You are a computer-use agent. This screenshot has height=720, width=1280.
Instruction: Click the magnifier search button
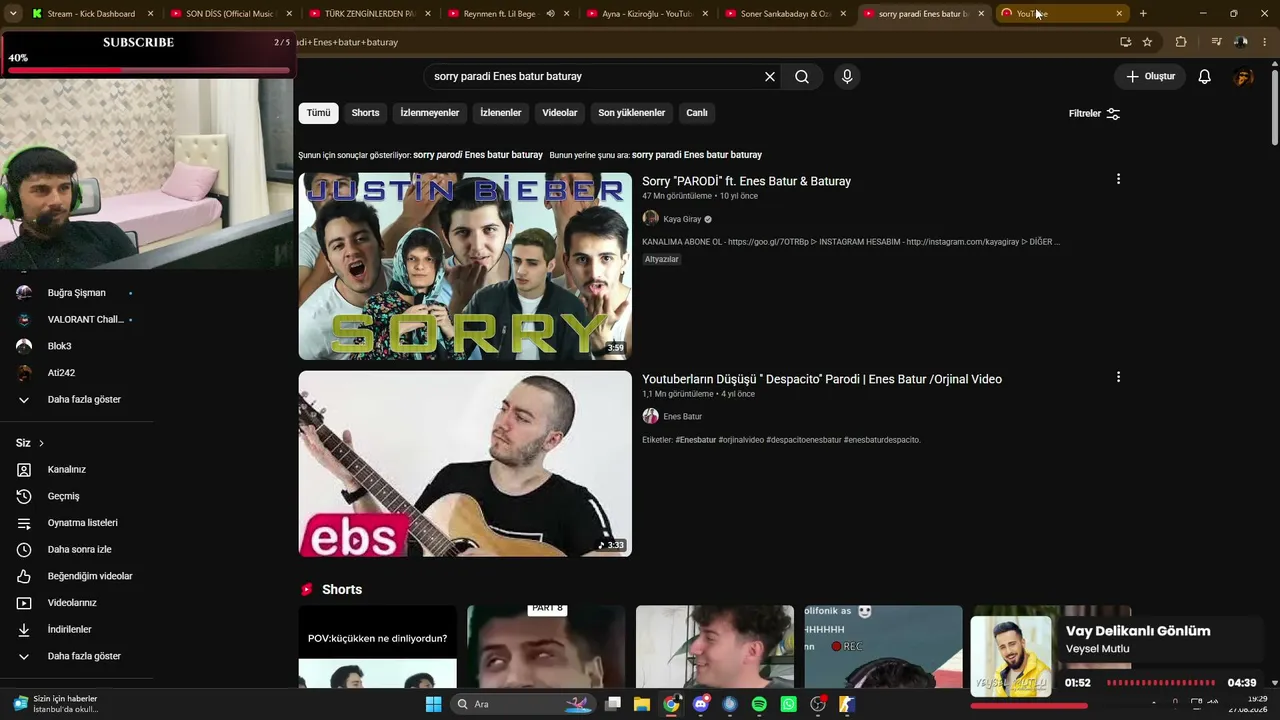tap(802, 77)
